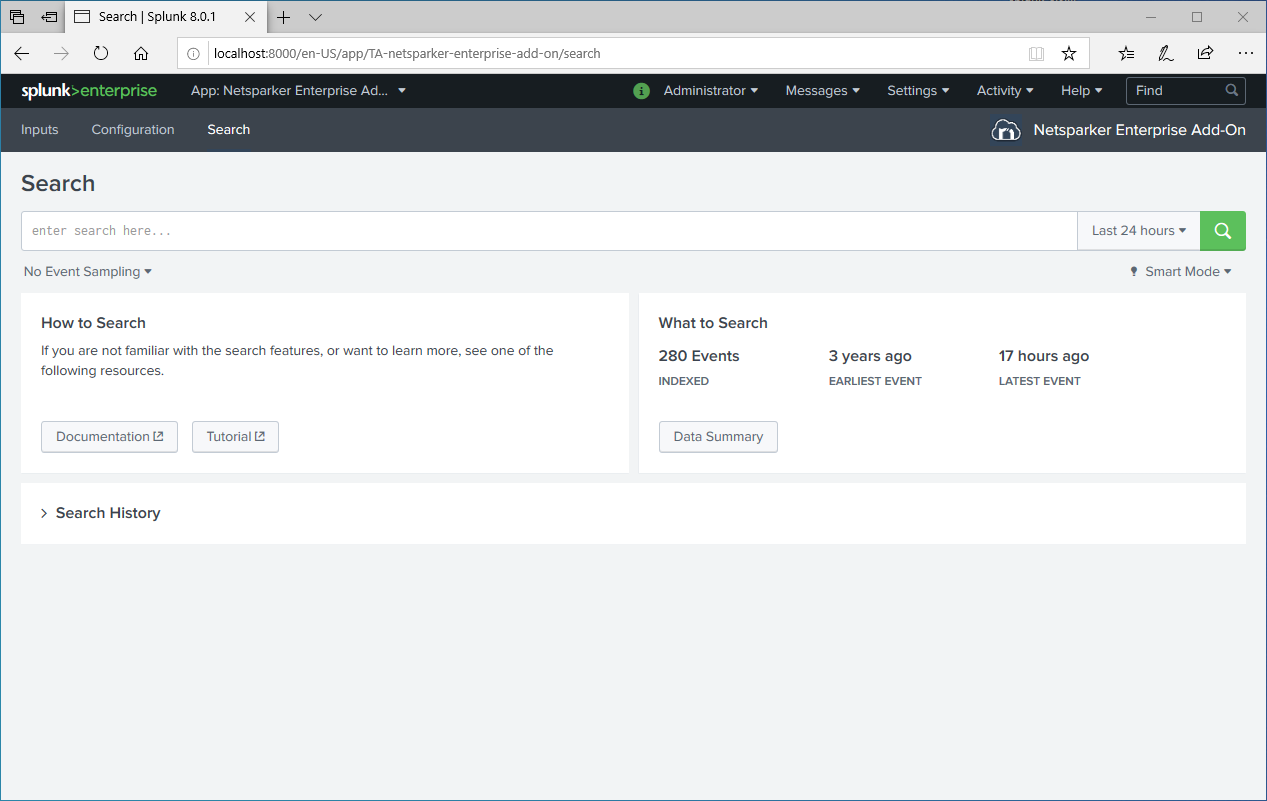Open the No Event Sampling dropdown
Viewport: 1267px width, 801px height.
click(x=87, y=271)
